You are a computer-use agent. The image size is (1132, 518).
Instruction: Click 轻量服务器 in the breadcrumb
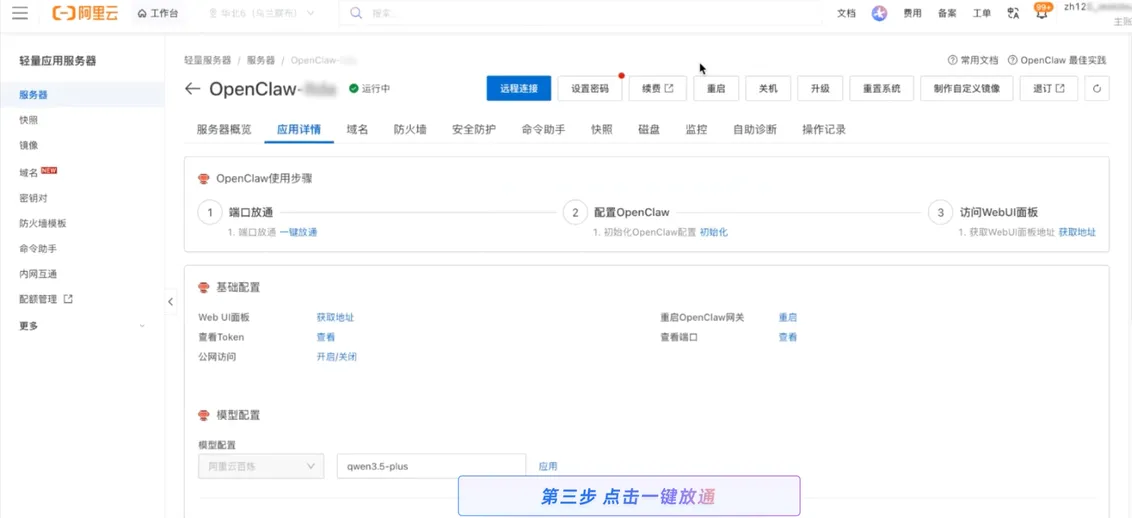207,60
